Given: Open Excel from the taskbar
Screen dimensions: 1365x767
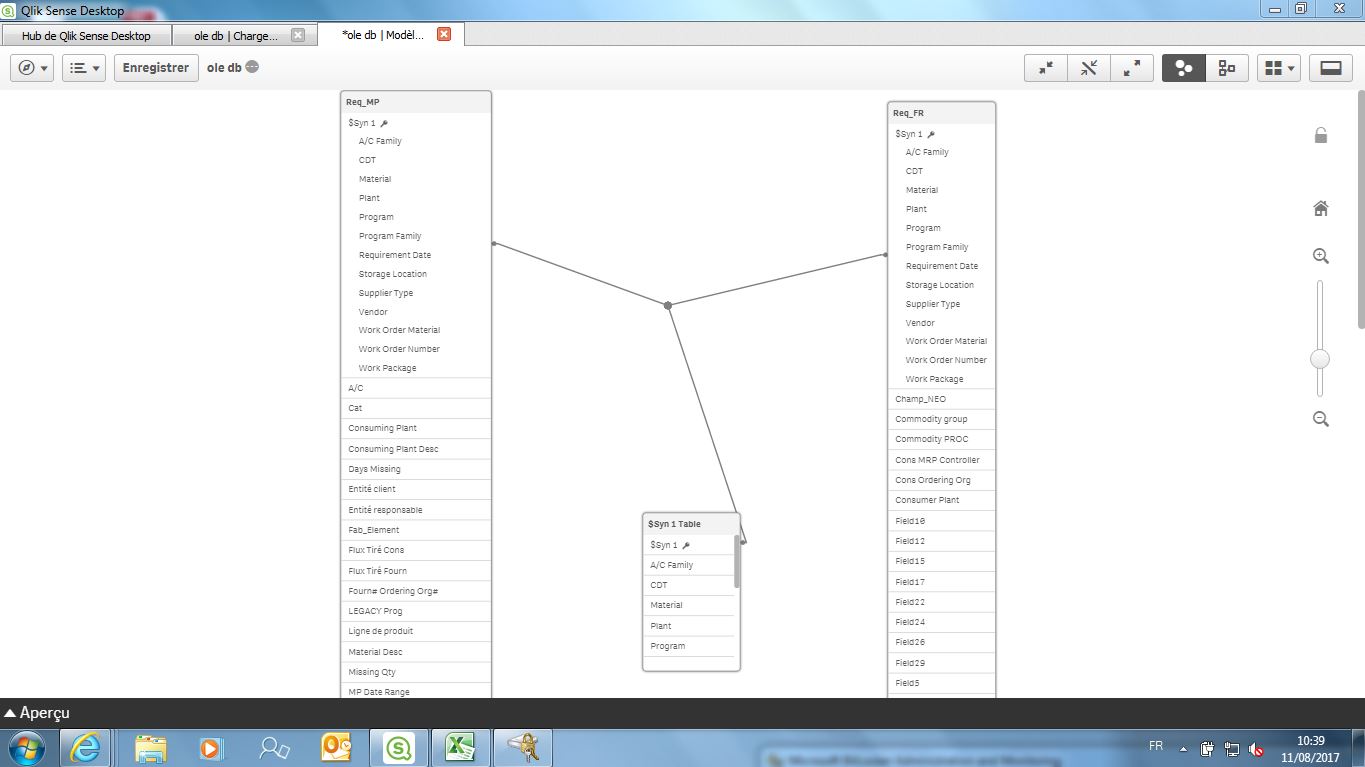Looking at the screenshot, I should pyautogui.click(x=459, y=748).
